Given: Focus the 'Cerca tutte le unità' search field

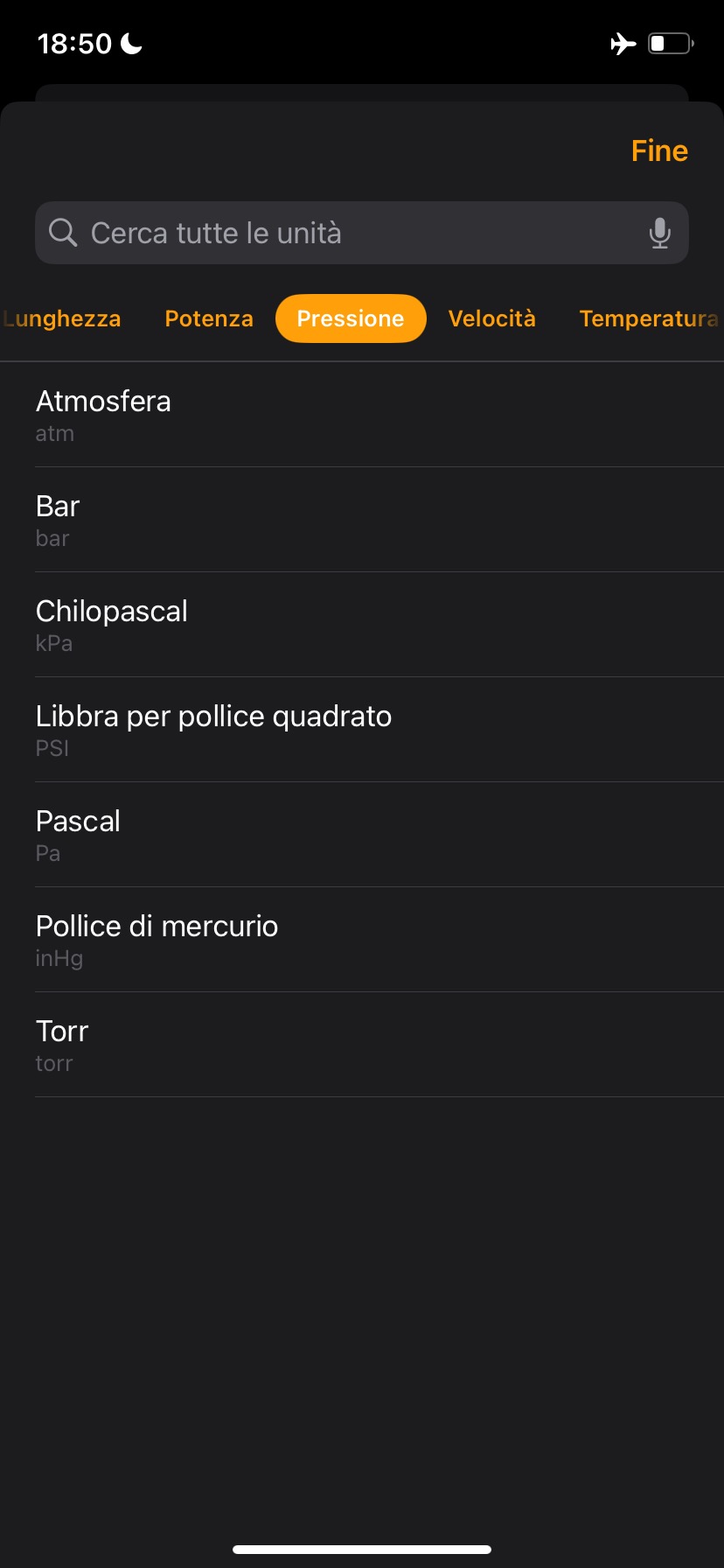Looking at the screenshot, I should [350, 233].
